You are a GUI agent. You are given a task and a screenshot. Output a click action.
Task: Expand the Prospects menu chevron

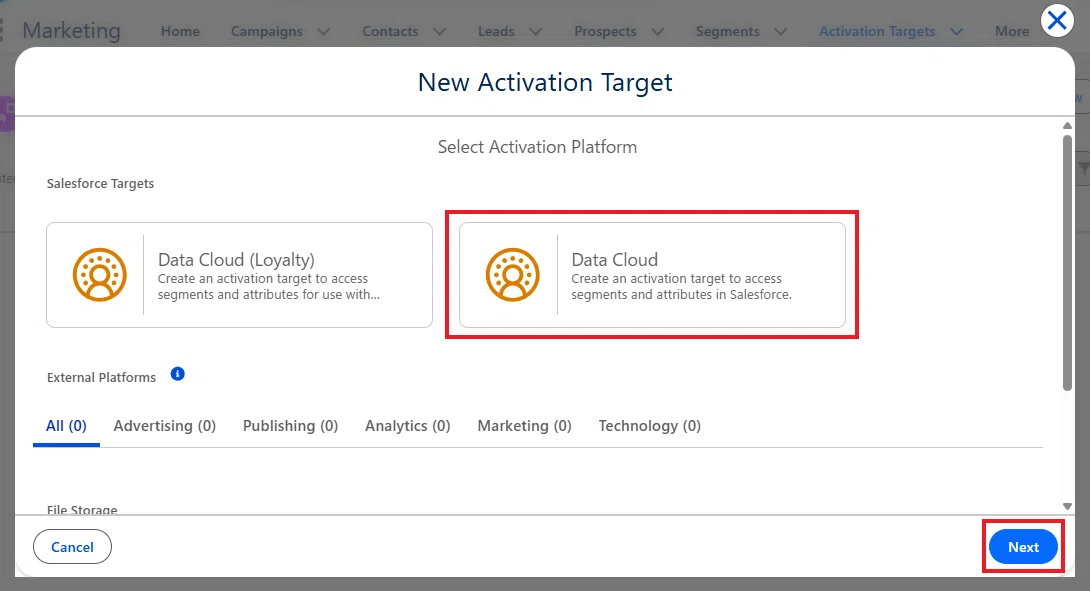(658, 31)
